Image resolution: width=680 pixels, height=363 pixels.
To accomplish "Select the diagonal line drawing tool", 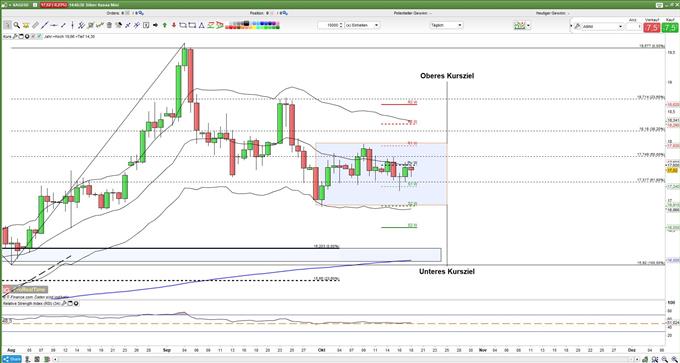I will coord(45,25).
